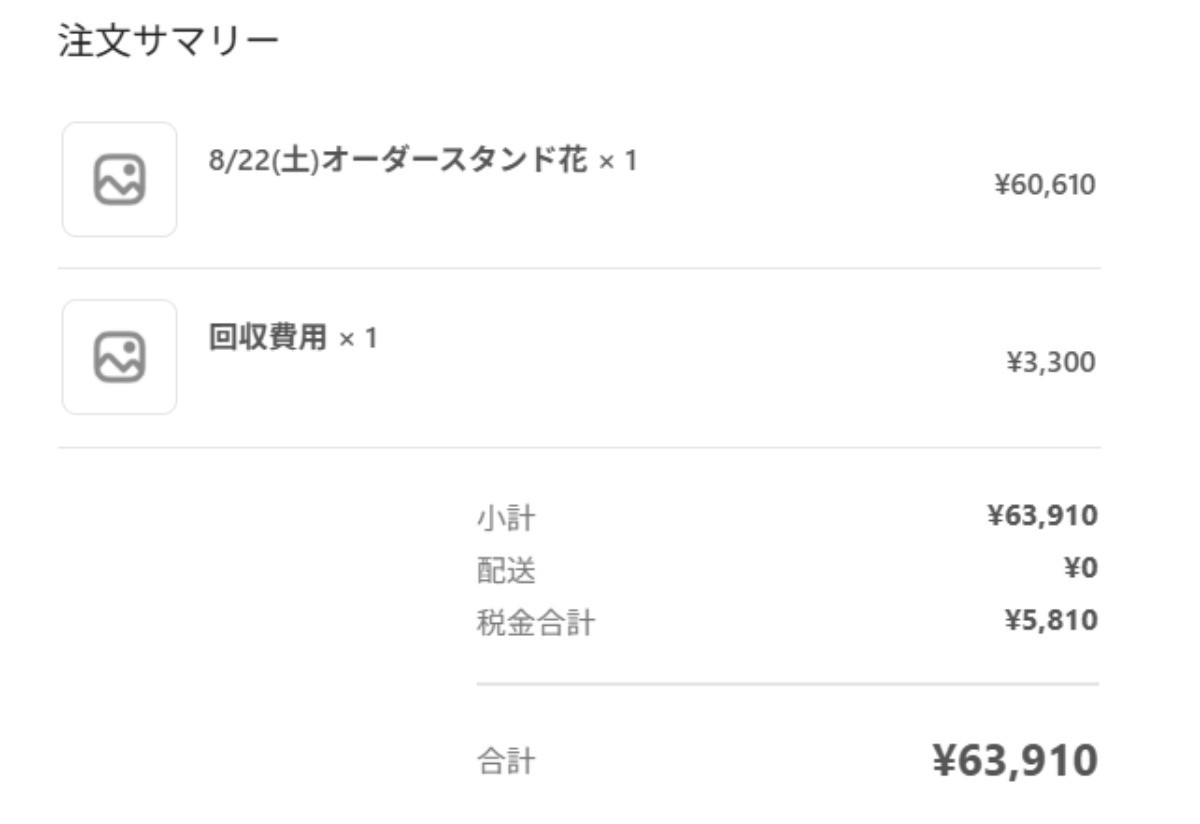This screenshot has height=824, width=1200.
Task: Click the 配送 label
Action: click(x=506, y=570)
